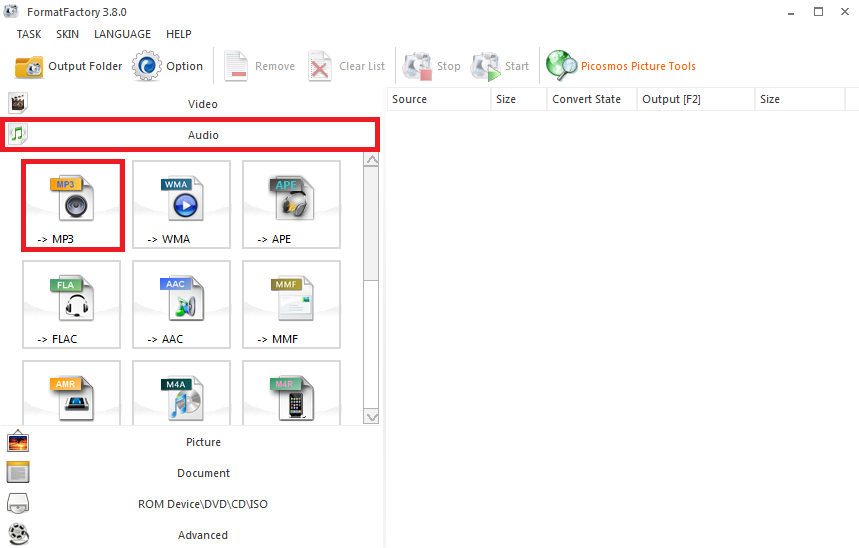Pick the -> APE audio format

tap(291, 204)
